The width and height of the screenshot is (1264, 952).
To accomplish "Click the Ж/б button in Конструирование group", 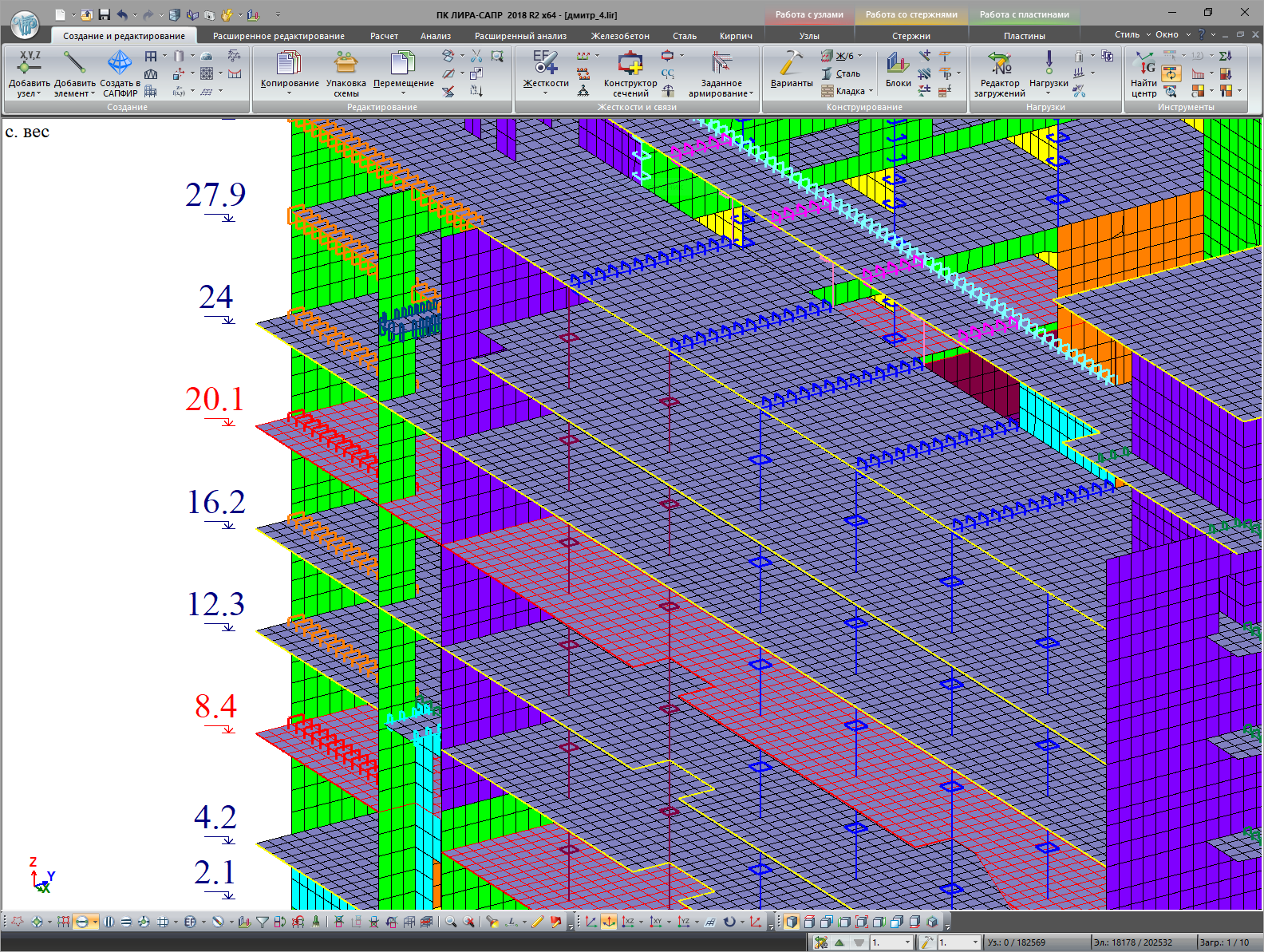I will coord(838,56).
